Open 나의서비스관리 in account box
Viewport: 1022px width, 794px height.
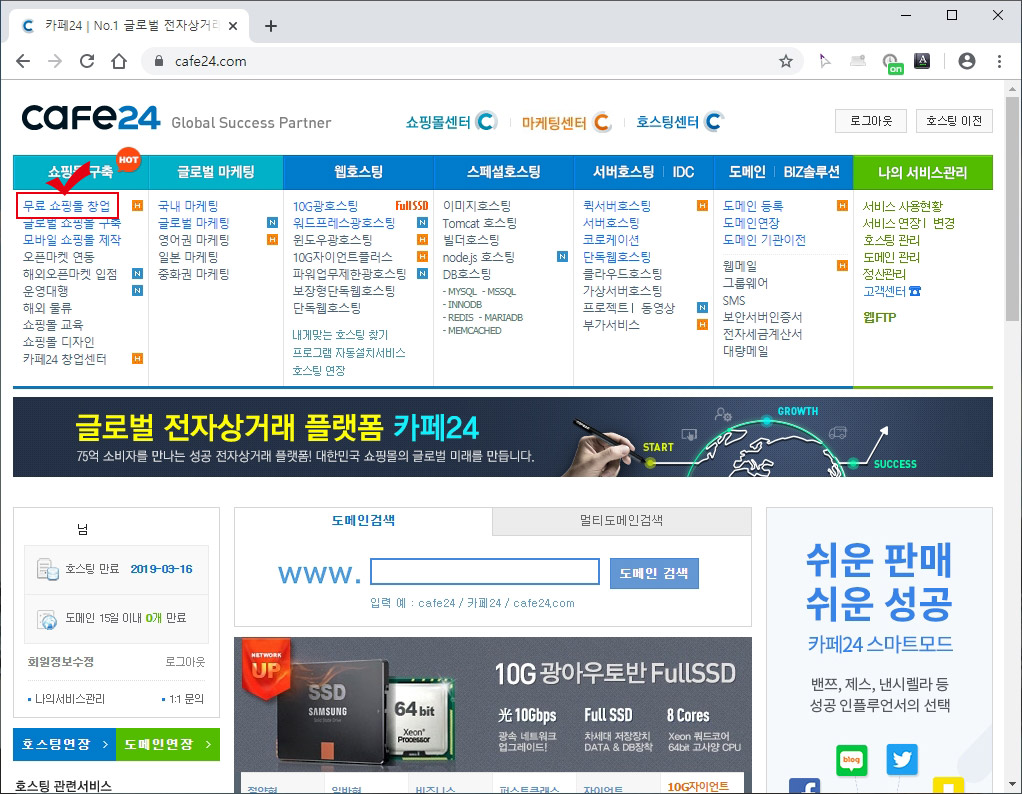pos(69,699)
